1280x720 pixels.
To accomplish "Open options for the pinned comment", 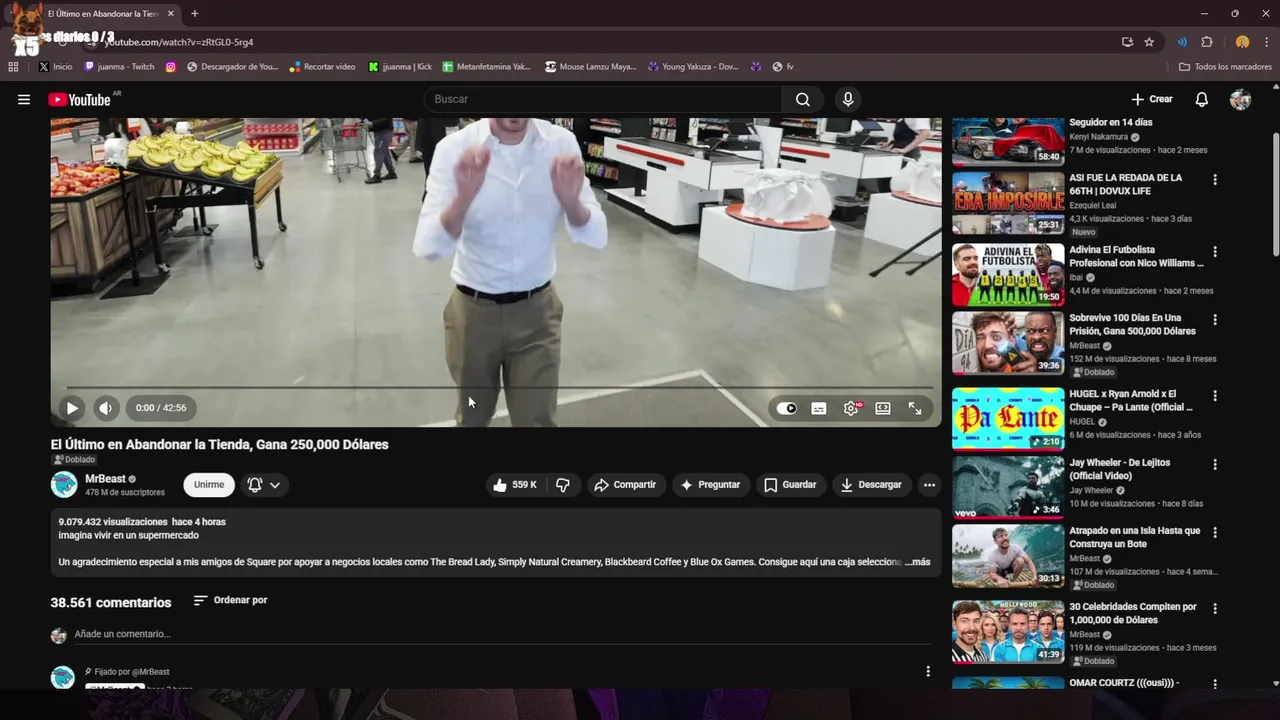I will point(928,672).
